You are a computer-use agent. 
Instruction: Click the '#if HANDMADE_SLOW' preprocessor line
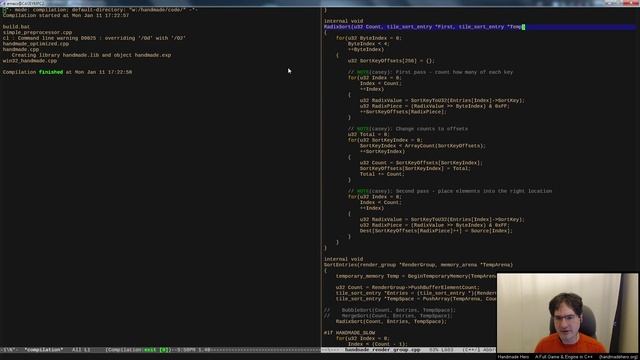click(349, 333)
